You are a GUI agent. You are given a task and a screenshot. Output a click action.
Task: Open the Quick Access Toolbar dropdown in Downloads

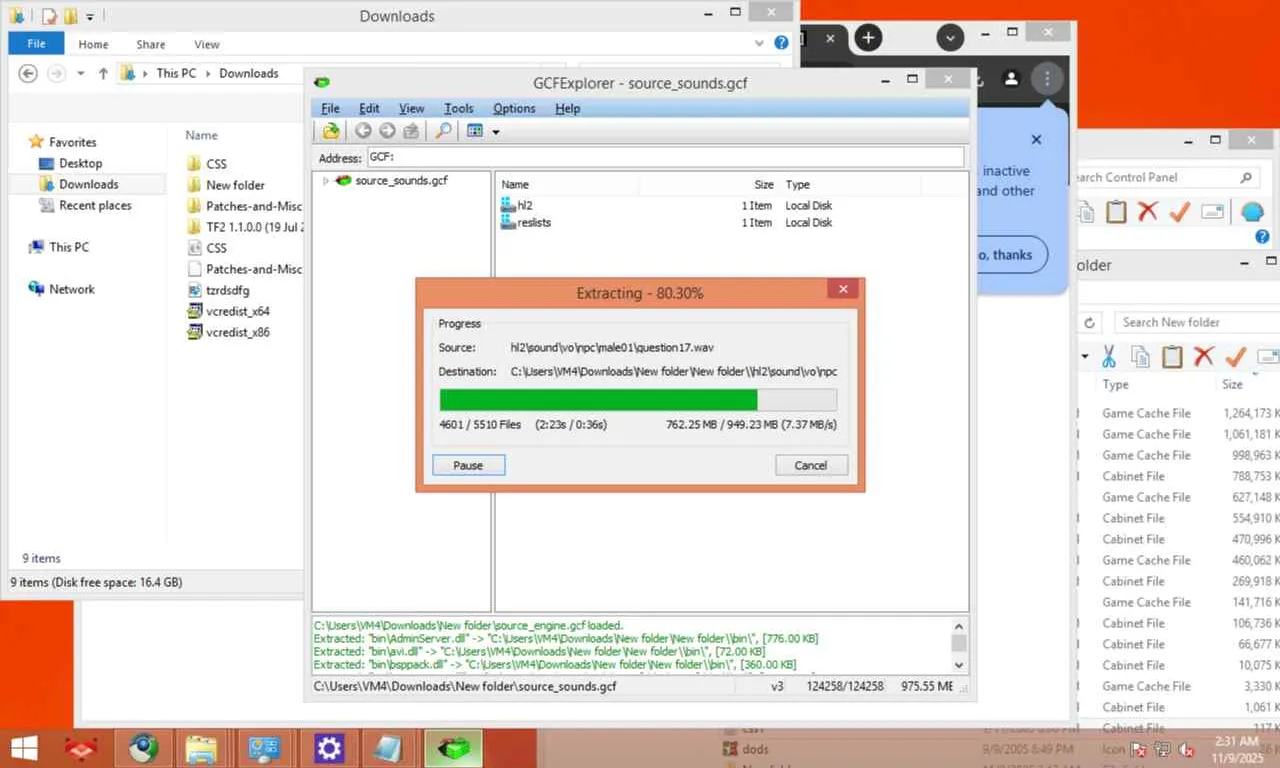click(x=89, y=16)
